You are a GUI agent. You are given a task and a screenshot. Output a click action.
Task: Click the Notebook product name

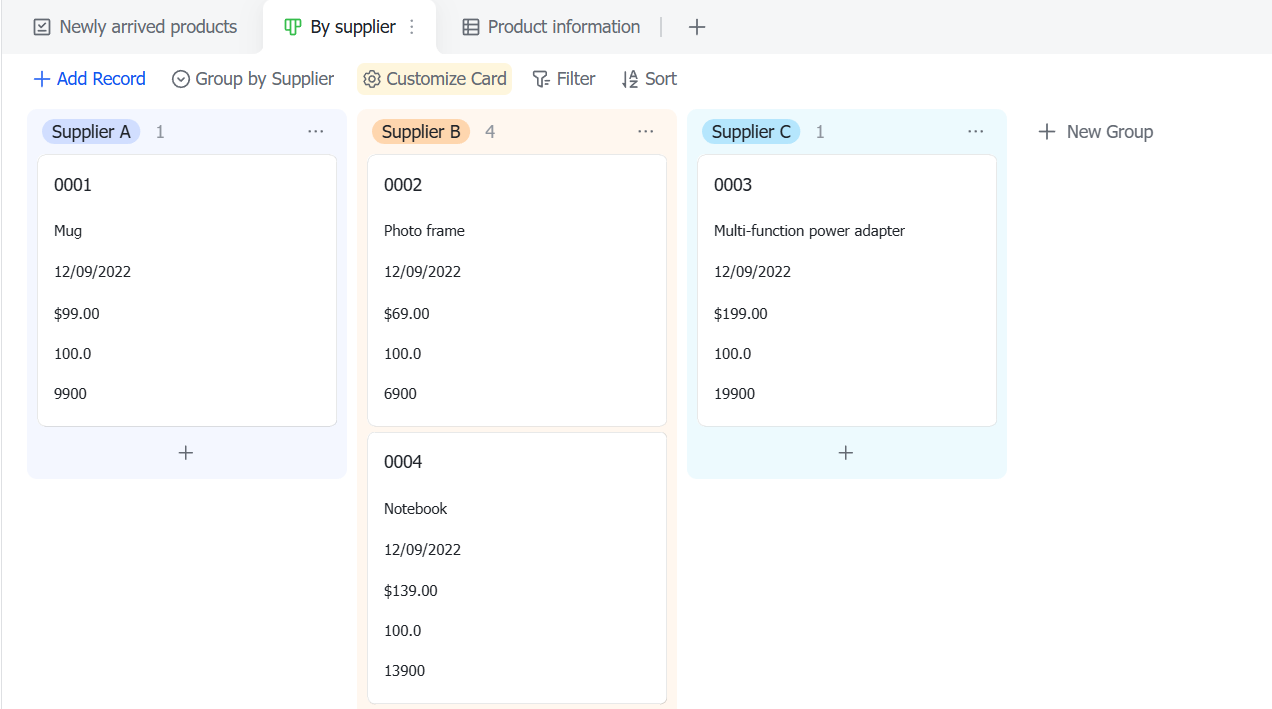[x=416, y=509]
